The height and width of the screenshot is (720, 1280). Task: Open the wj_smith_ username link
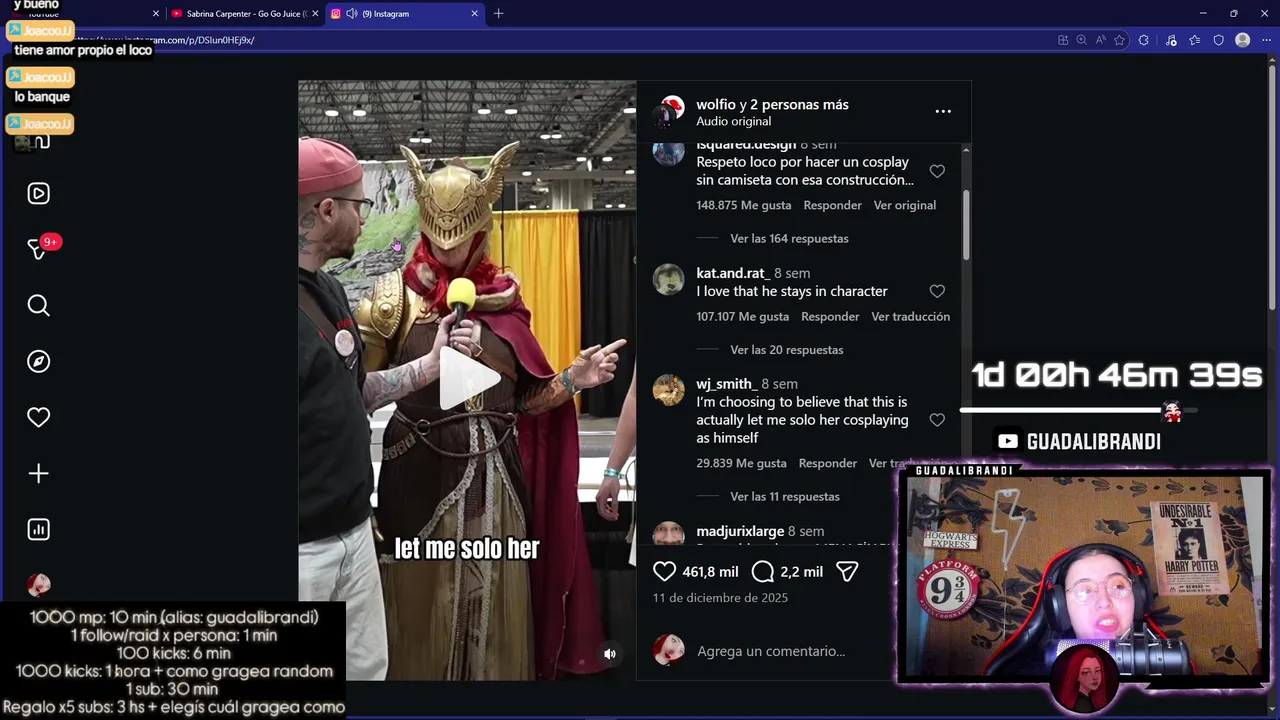coord(726,384)
